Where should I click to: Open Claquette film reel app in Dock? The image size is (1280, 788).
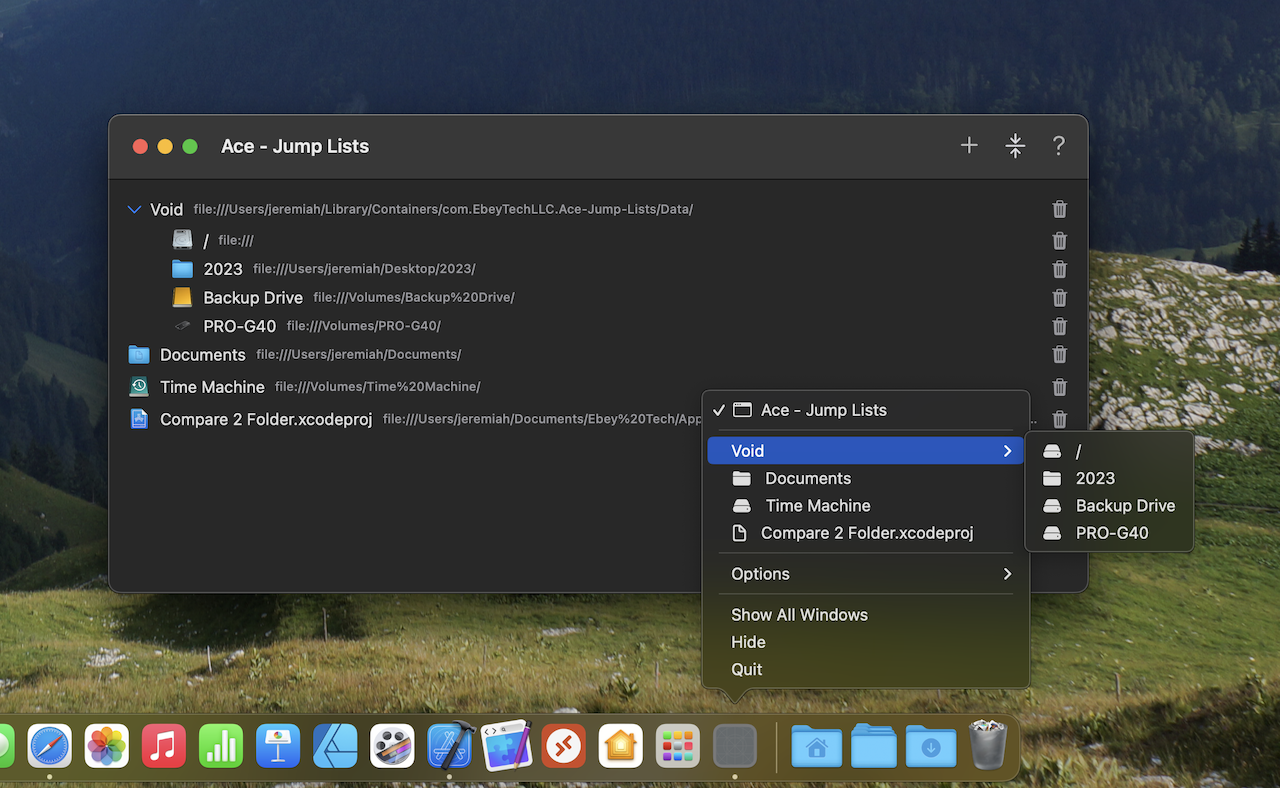tap(392, 746)
